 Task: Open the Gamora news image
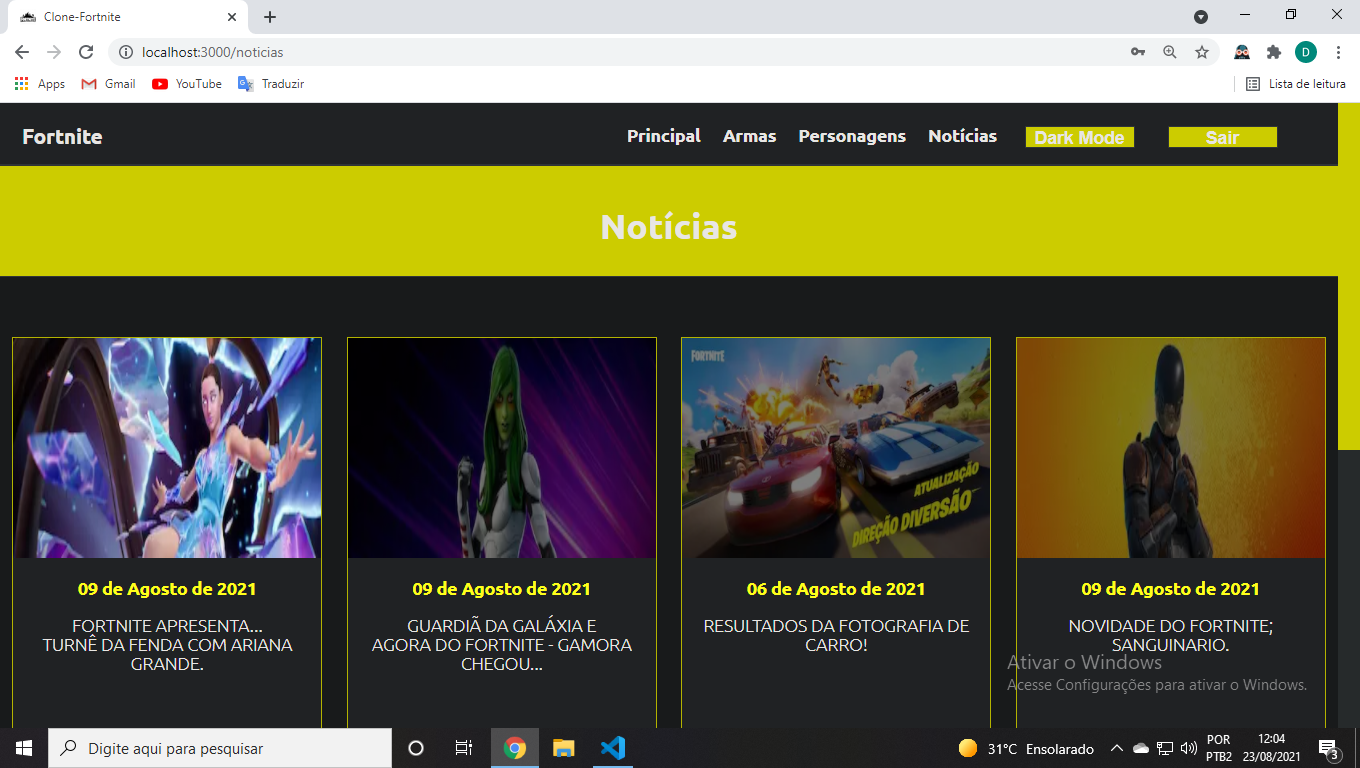502,448
